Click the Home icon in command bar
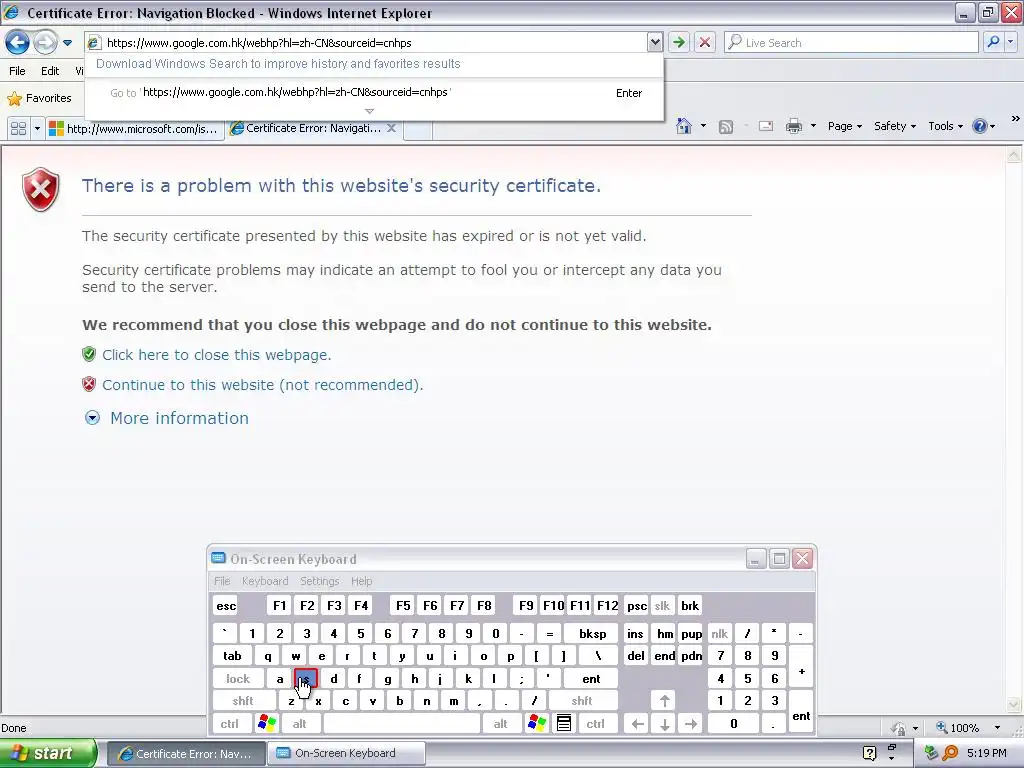Screen dimensions: 1024x768 point(684,126)
